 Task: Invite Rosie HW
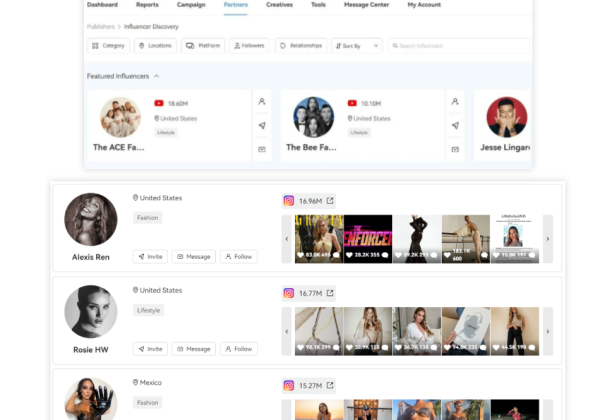tap(150, 349)
